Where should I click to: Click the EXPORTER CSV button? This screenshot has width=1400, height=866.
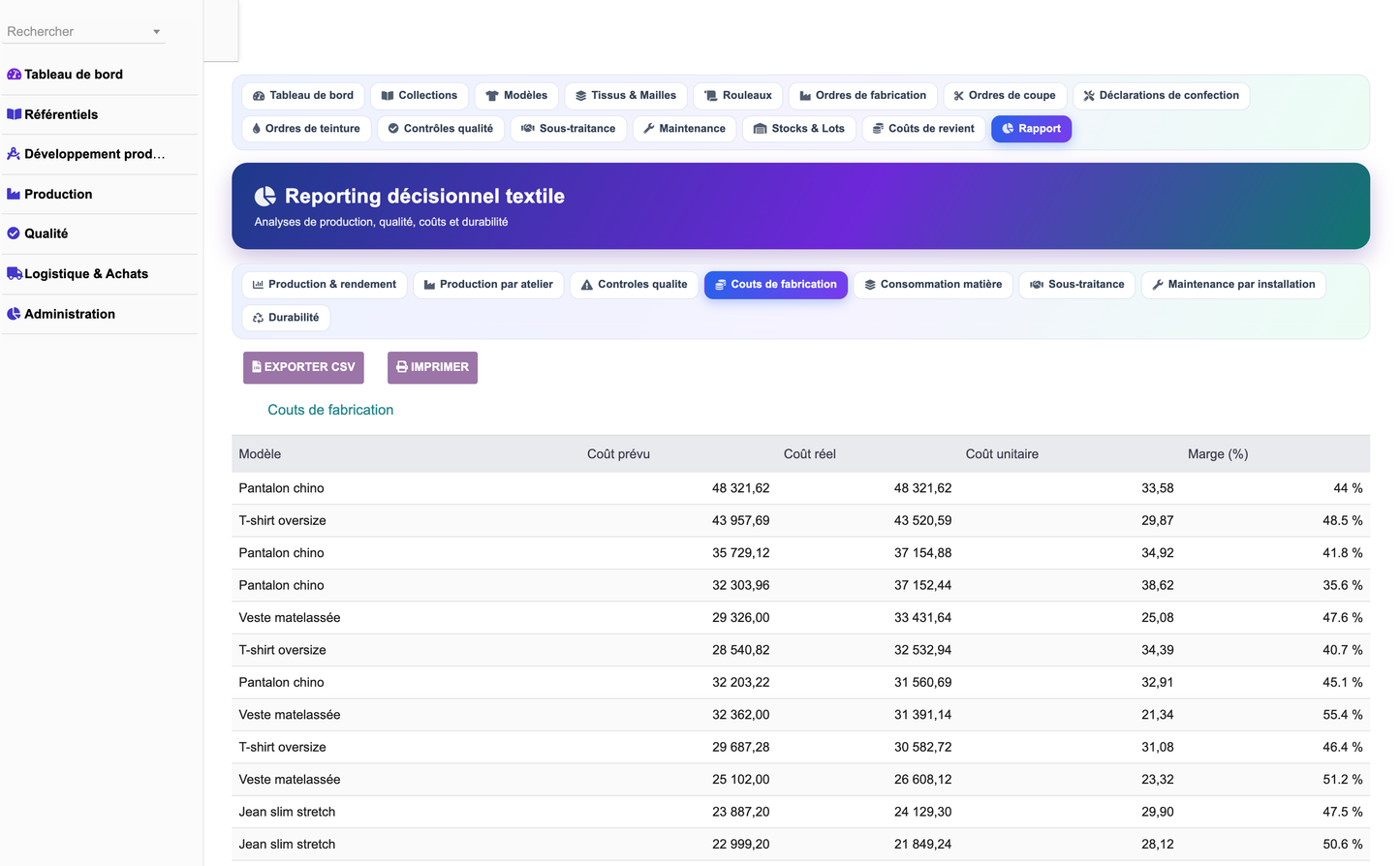pos(303,367)
